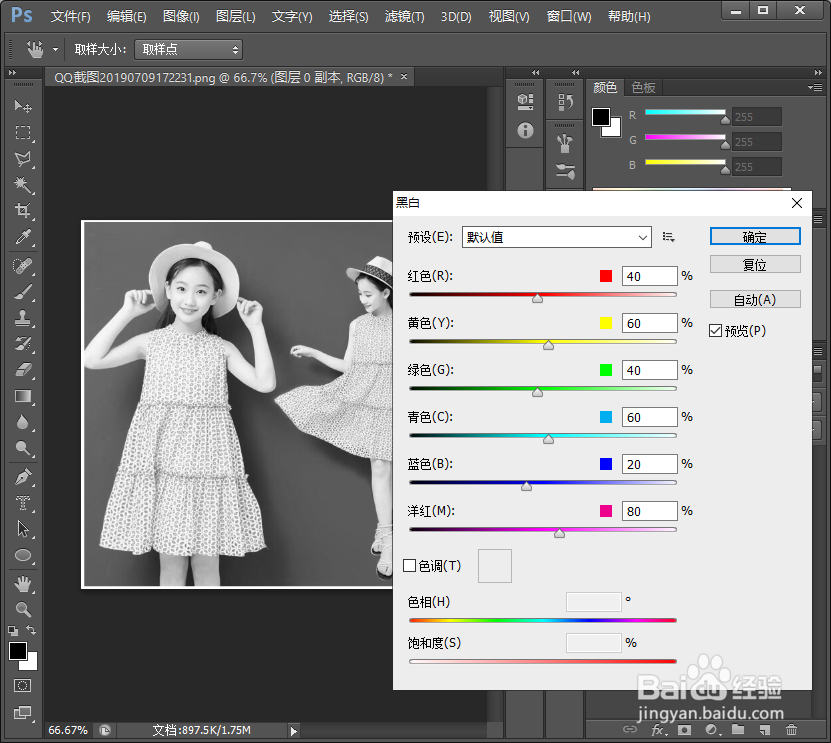Open the Info panel
Image resolution: width=831 pixels, height=743 pixels.
tap(525, 131)
